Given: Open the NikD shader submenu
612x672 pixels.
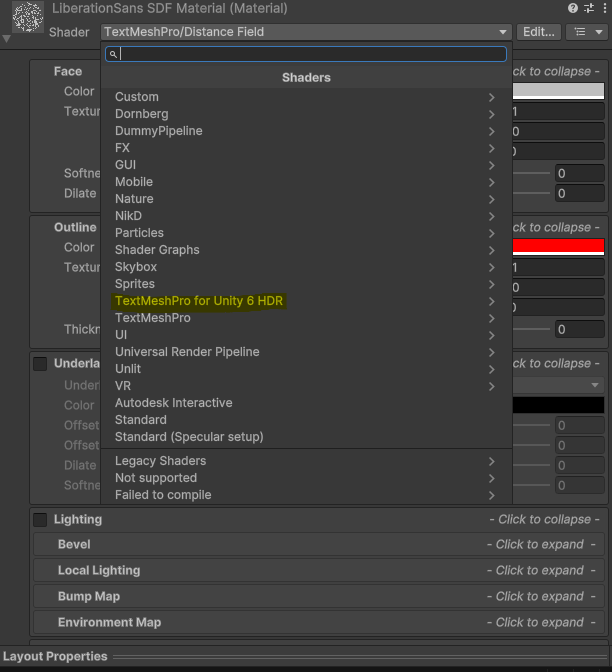Looking at the screenshot, I should point(306,216).
